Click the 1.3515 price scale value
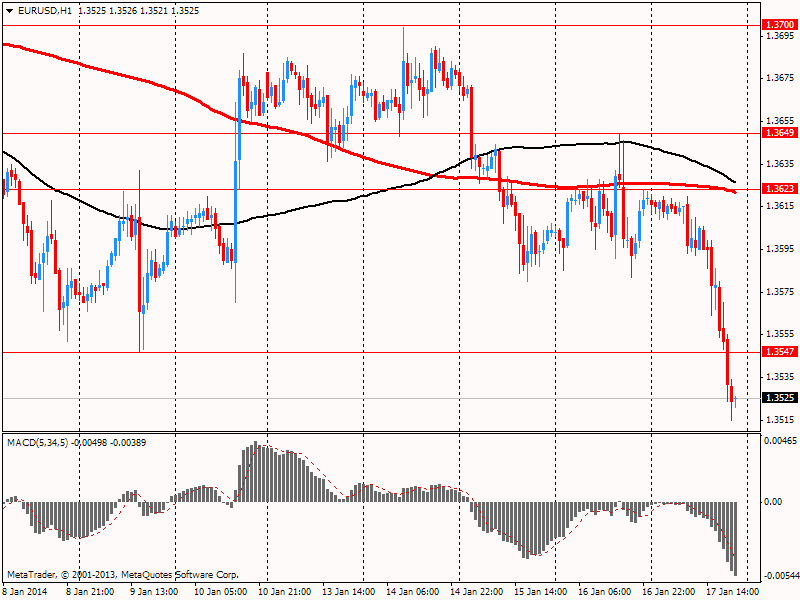 point(781,419)
